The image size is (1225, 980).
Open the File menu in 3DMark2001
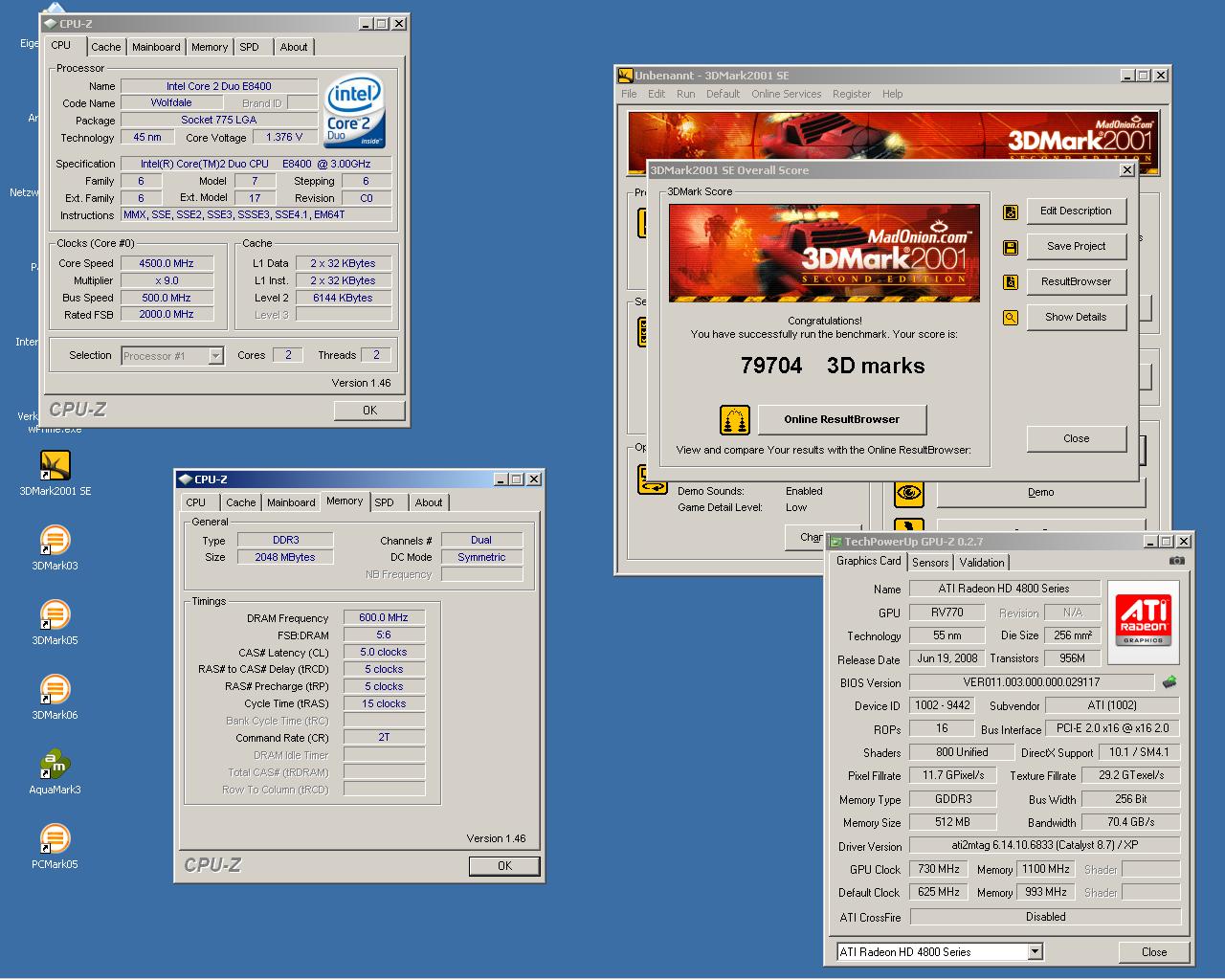(x=629, y=94)
